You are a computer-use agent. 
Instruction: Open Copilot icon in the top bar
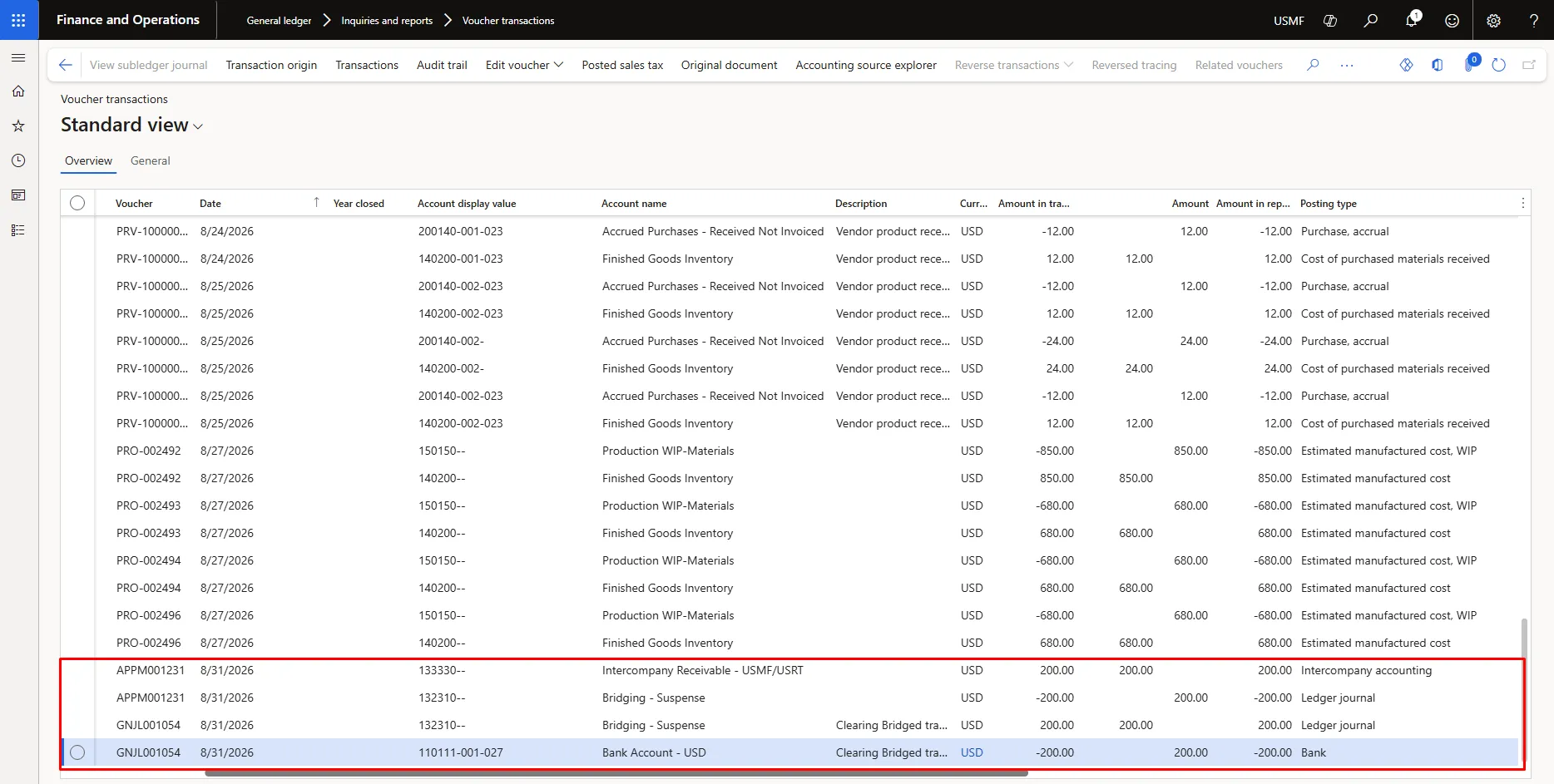point(1330,20)
